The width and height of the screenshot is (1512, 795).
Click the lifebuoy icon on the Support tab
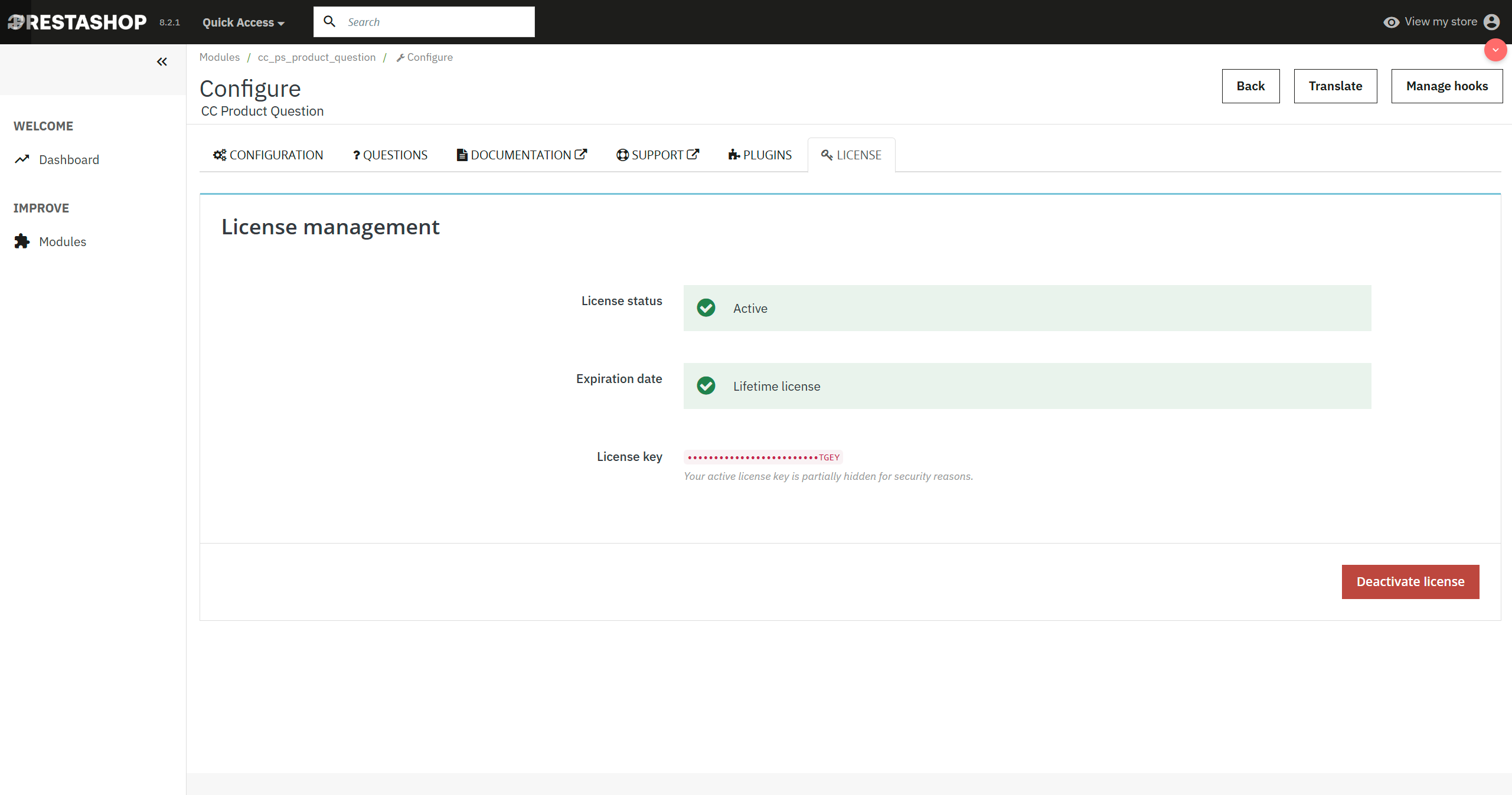[x=622, y=154]
